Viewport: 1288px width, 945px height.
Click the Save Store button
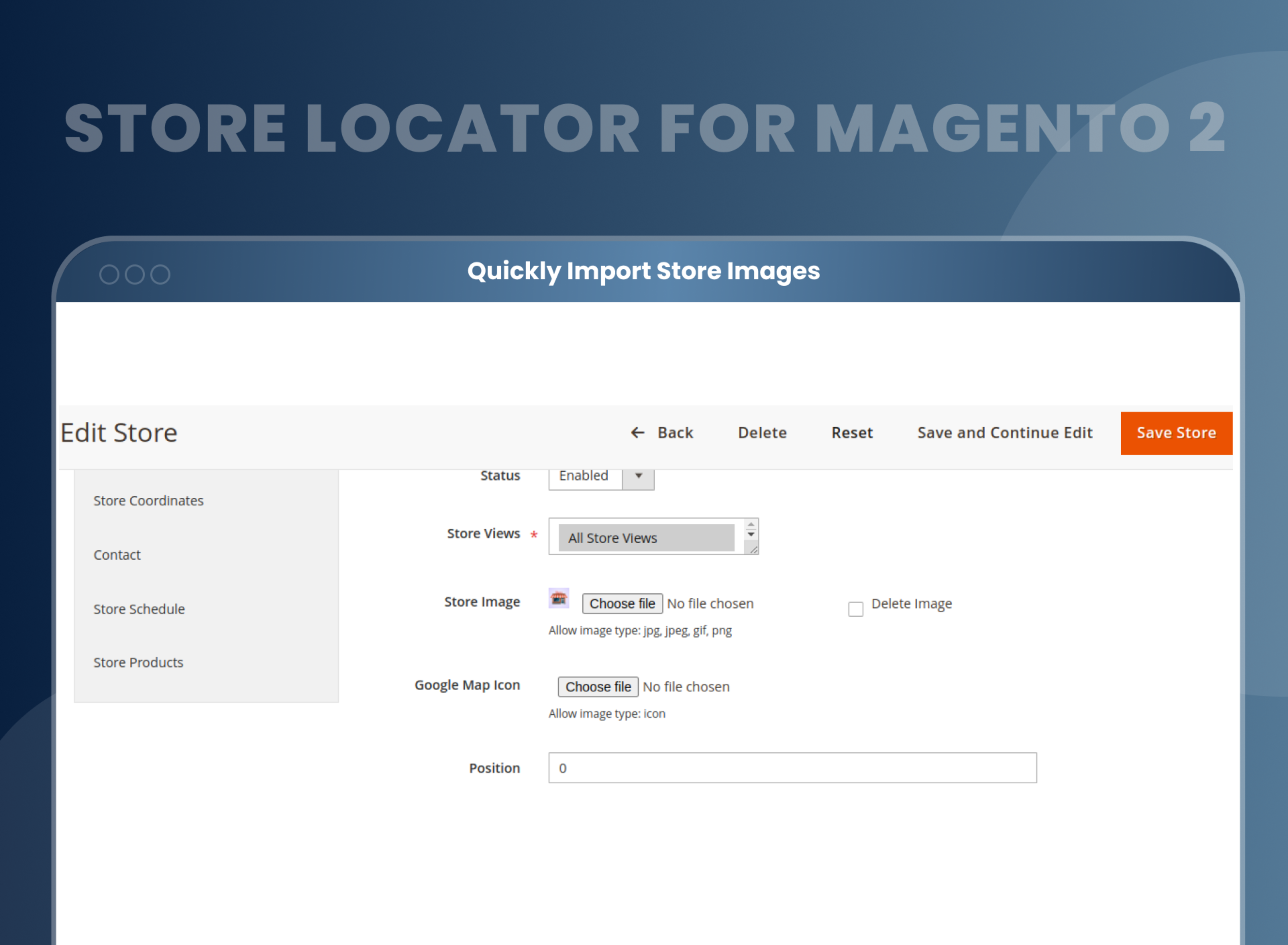point(1176,433)
